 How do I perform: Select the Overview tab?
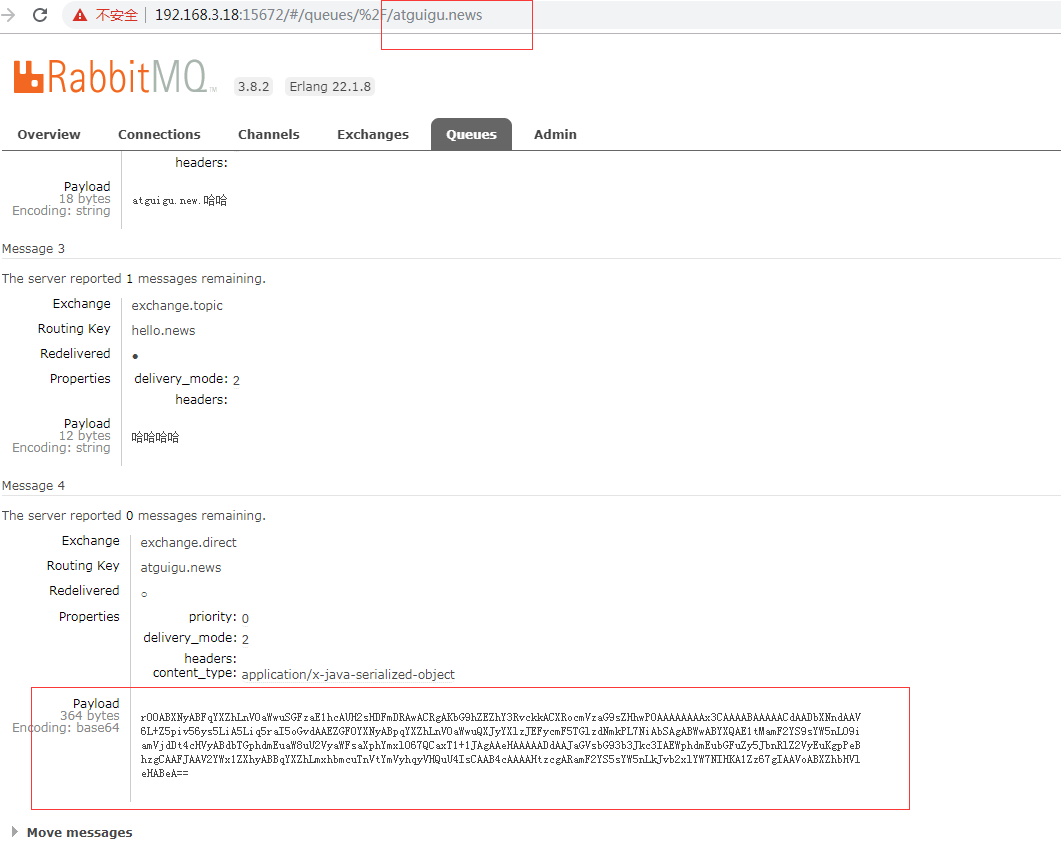48,134
